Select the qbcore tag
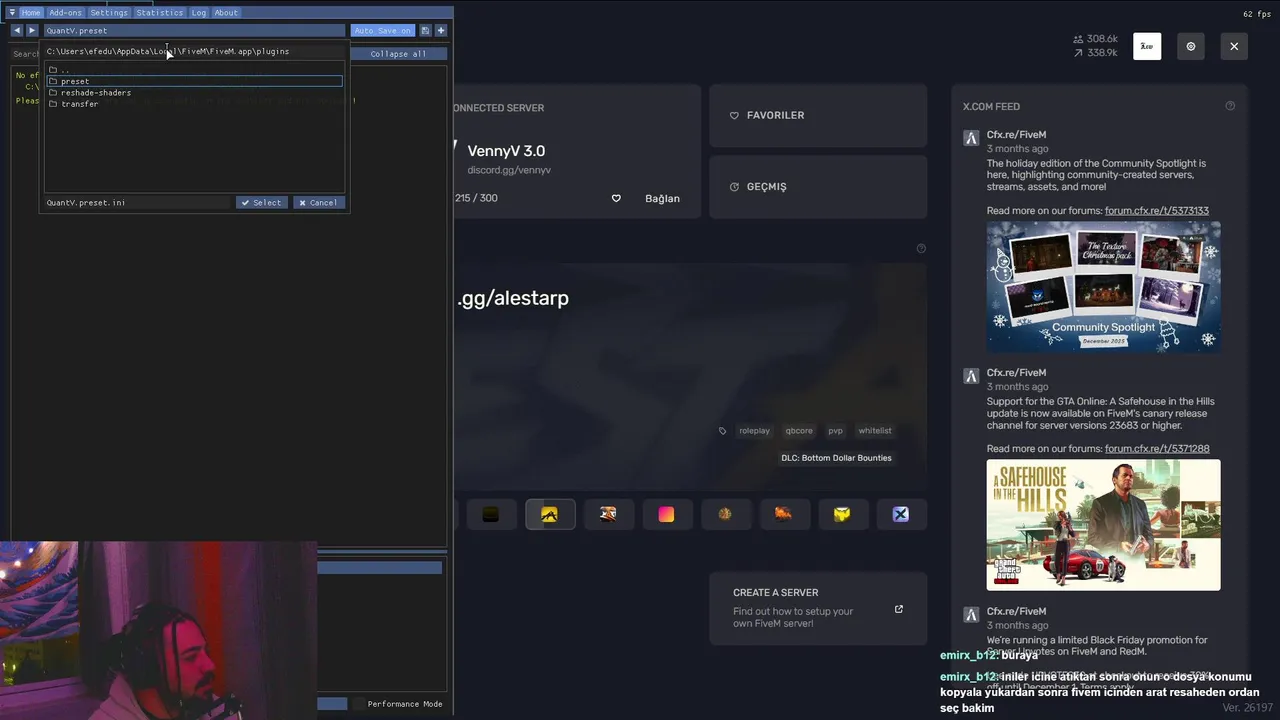Image resolution: width=1280 pixels, height=720 pixels. tap(799, 431)
